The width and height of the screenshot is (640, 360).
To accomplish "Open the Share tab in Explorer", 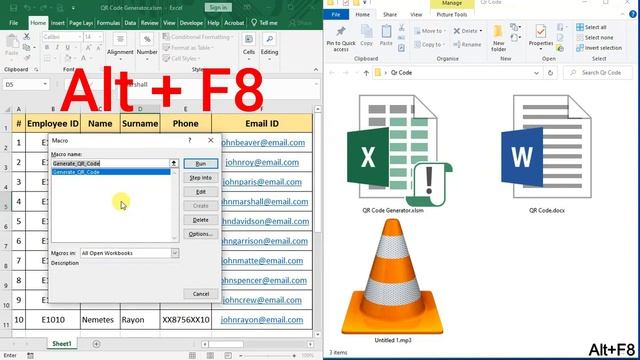I will (x=390, y=14).
